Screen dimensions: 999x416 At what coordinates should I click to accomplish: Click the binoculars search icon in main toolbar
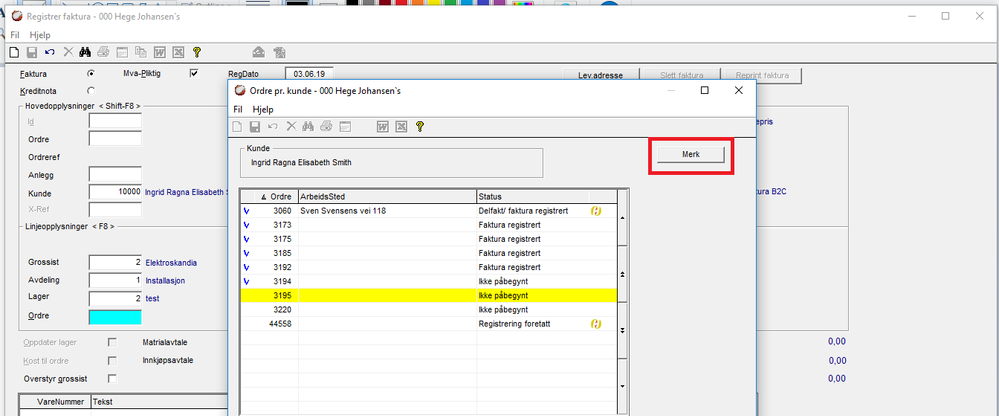pyautogui.click(x=86, y=52)
